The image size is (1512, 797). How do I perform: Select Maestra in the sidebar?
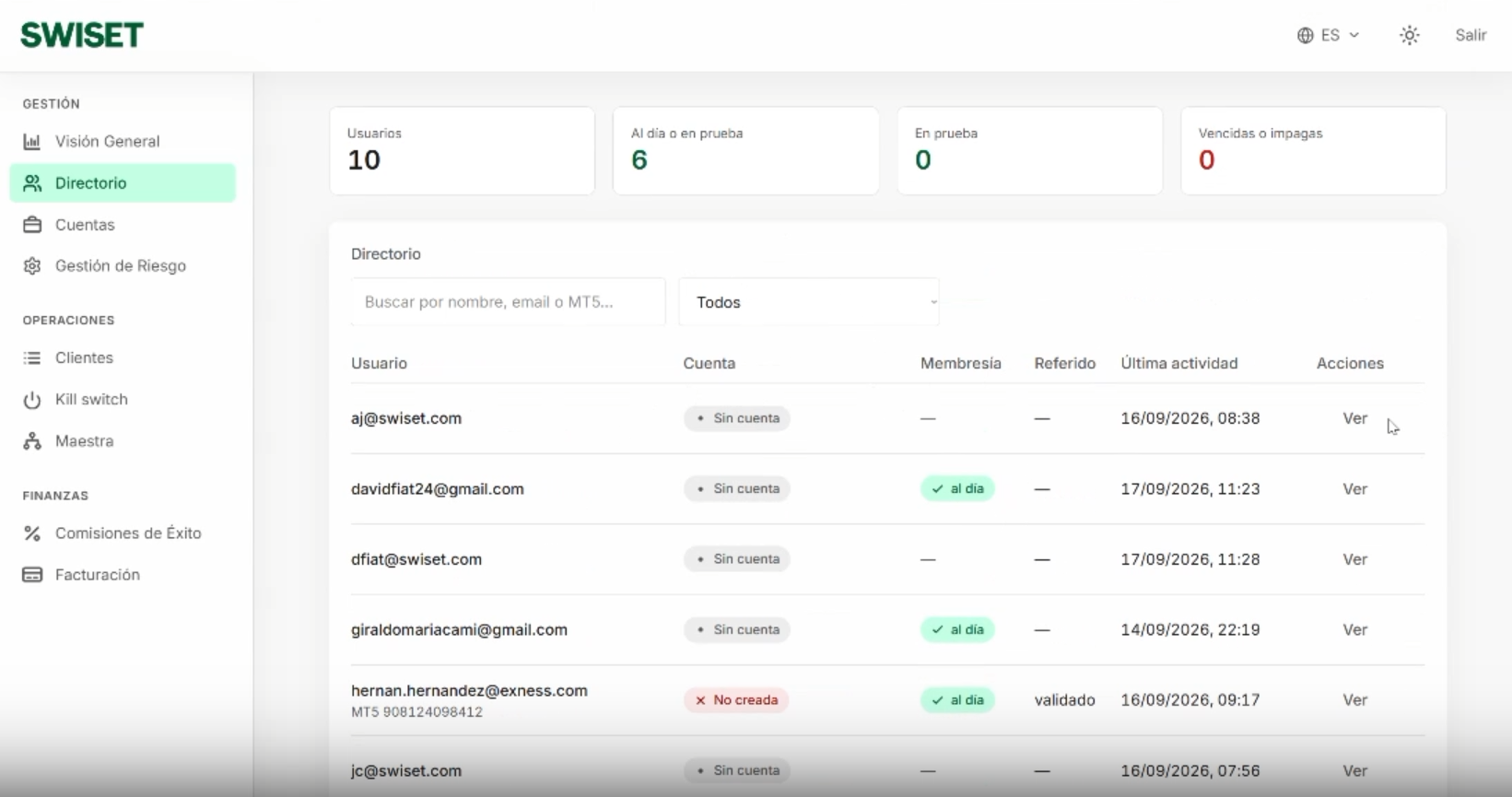[123, 441]
